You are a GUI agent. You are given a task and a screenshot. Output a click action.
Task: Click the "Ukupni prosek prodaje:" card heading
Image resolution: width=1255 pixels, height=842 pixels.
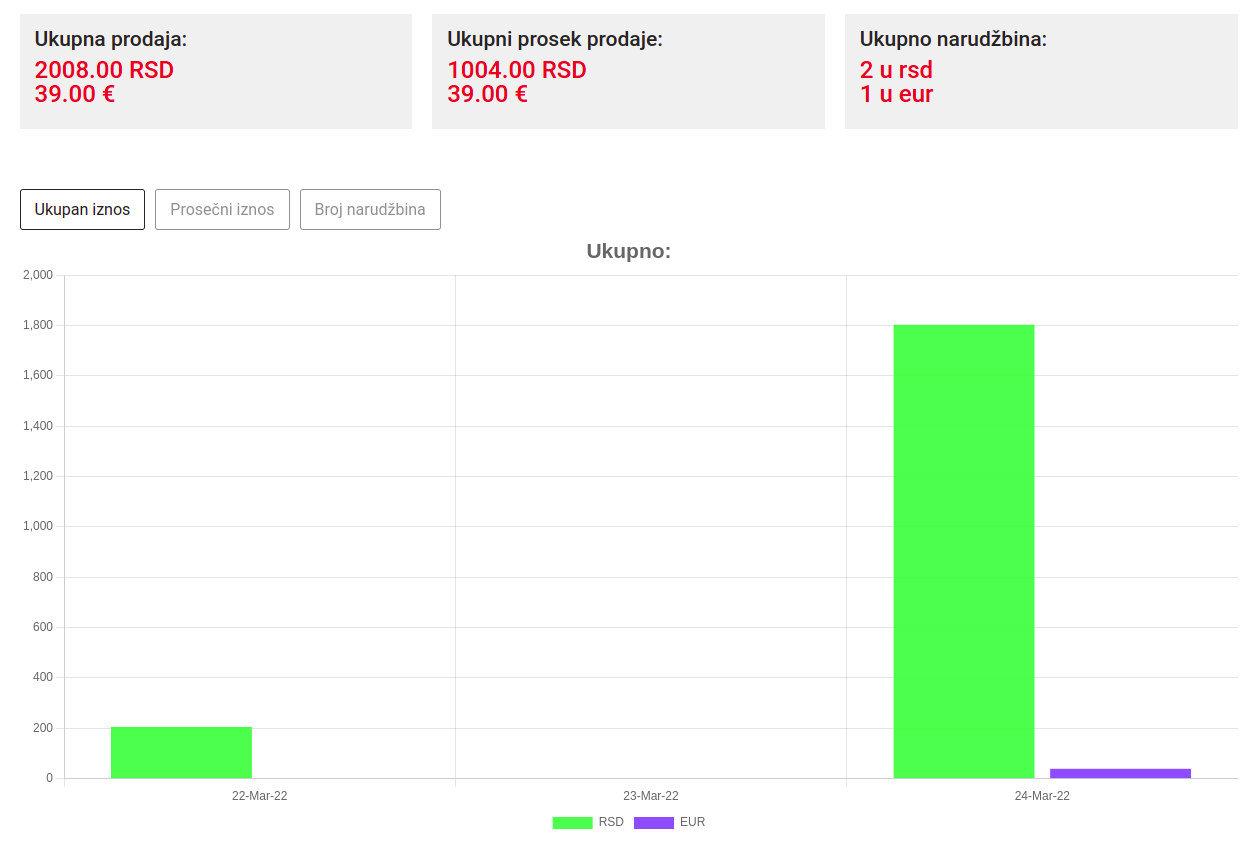[555, 39]
